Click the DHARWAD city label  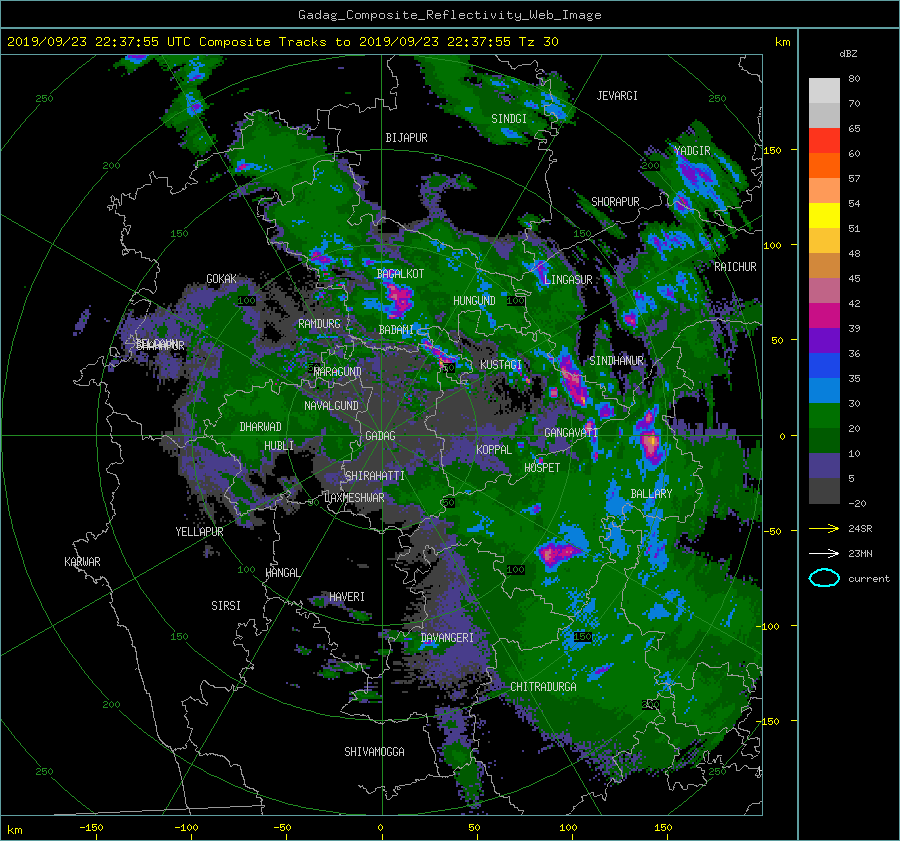[x=260, y=427]
